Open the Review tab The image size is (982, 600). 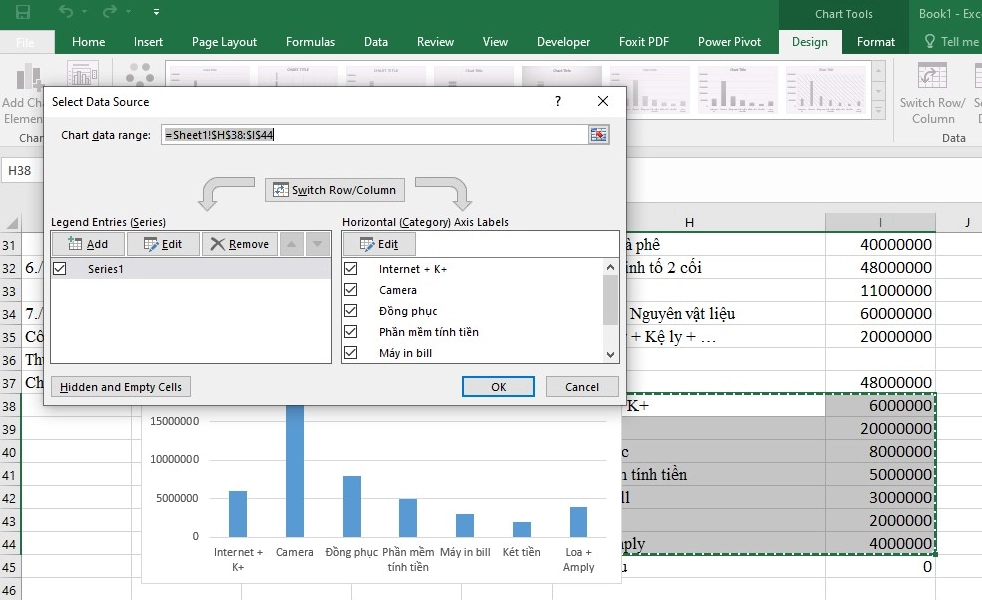point(435,42)
